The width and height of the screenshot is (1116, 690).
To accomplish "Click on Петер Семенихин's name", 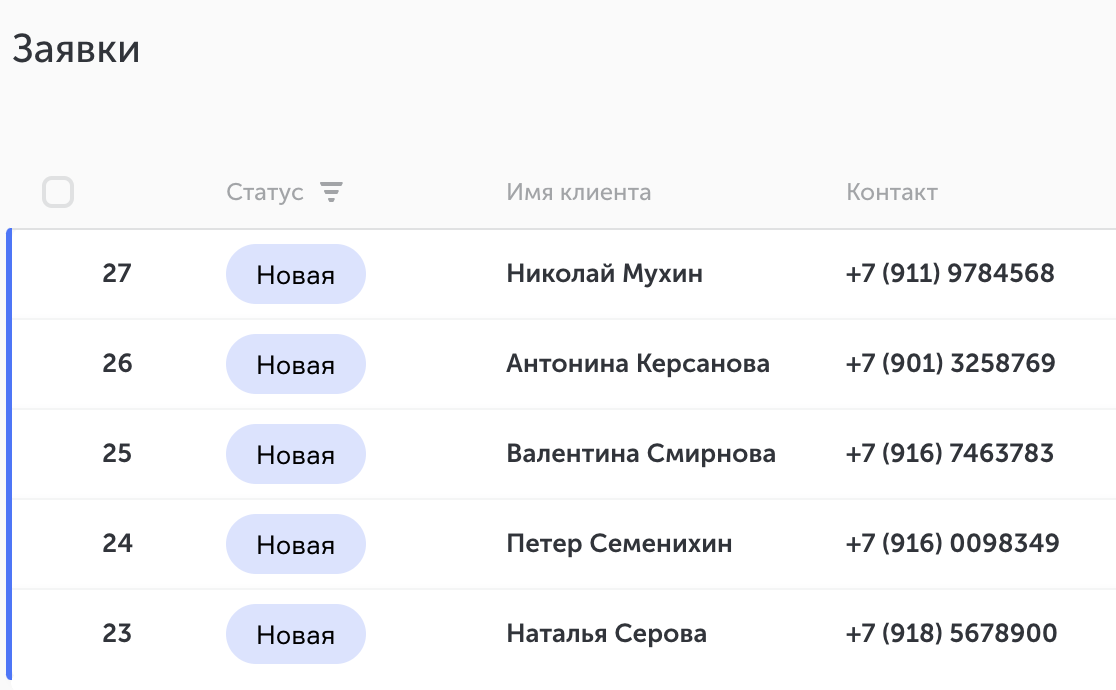I will coord(619,543).
